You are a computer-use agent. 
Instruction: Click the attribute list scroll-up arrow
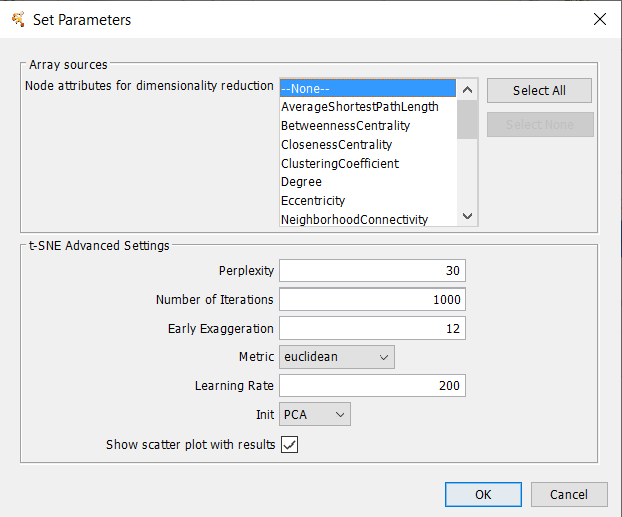point(467,90)
